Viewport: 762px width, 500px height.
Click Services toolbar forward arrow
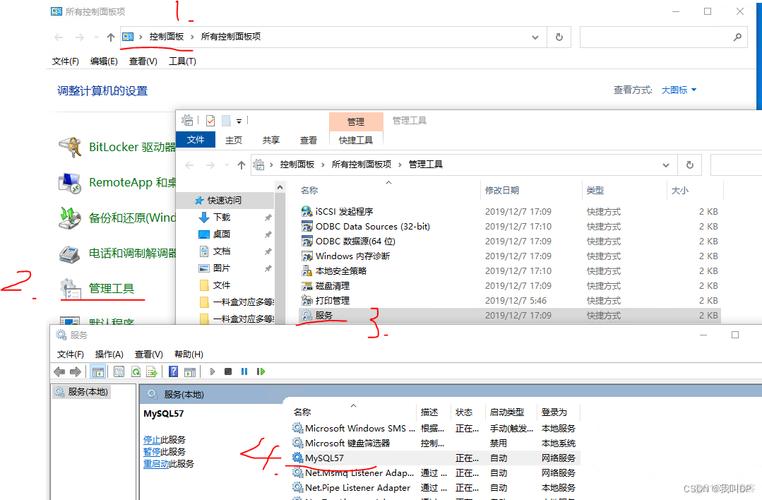click(x=75, y=372)
